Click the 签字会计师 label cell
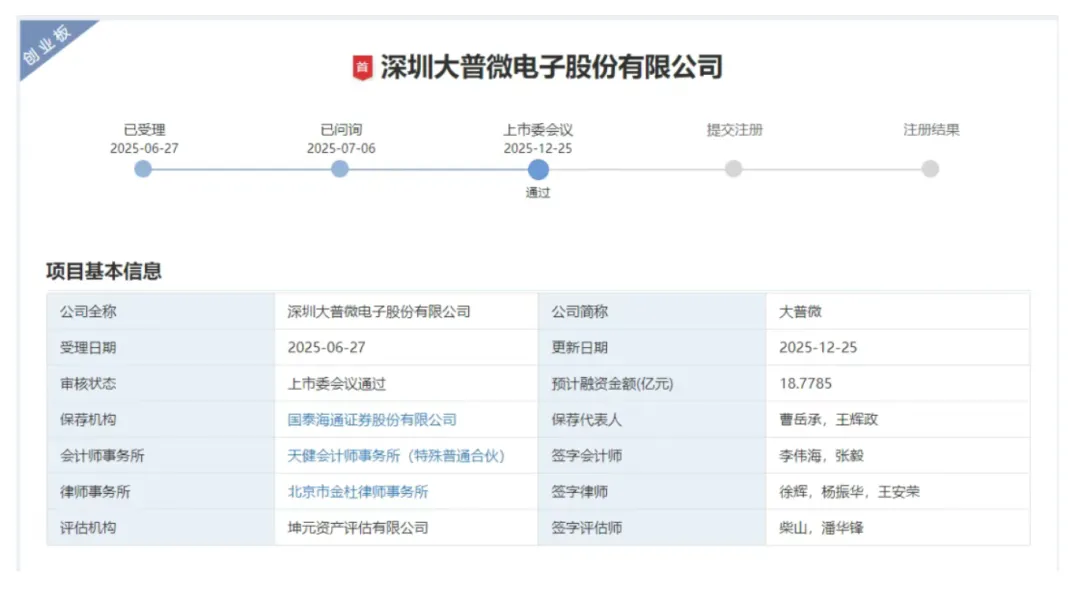The width and height of the screenshot is (1080, 598). click(x=652, y=455)
